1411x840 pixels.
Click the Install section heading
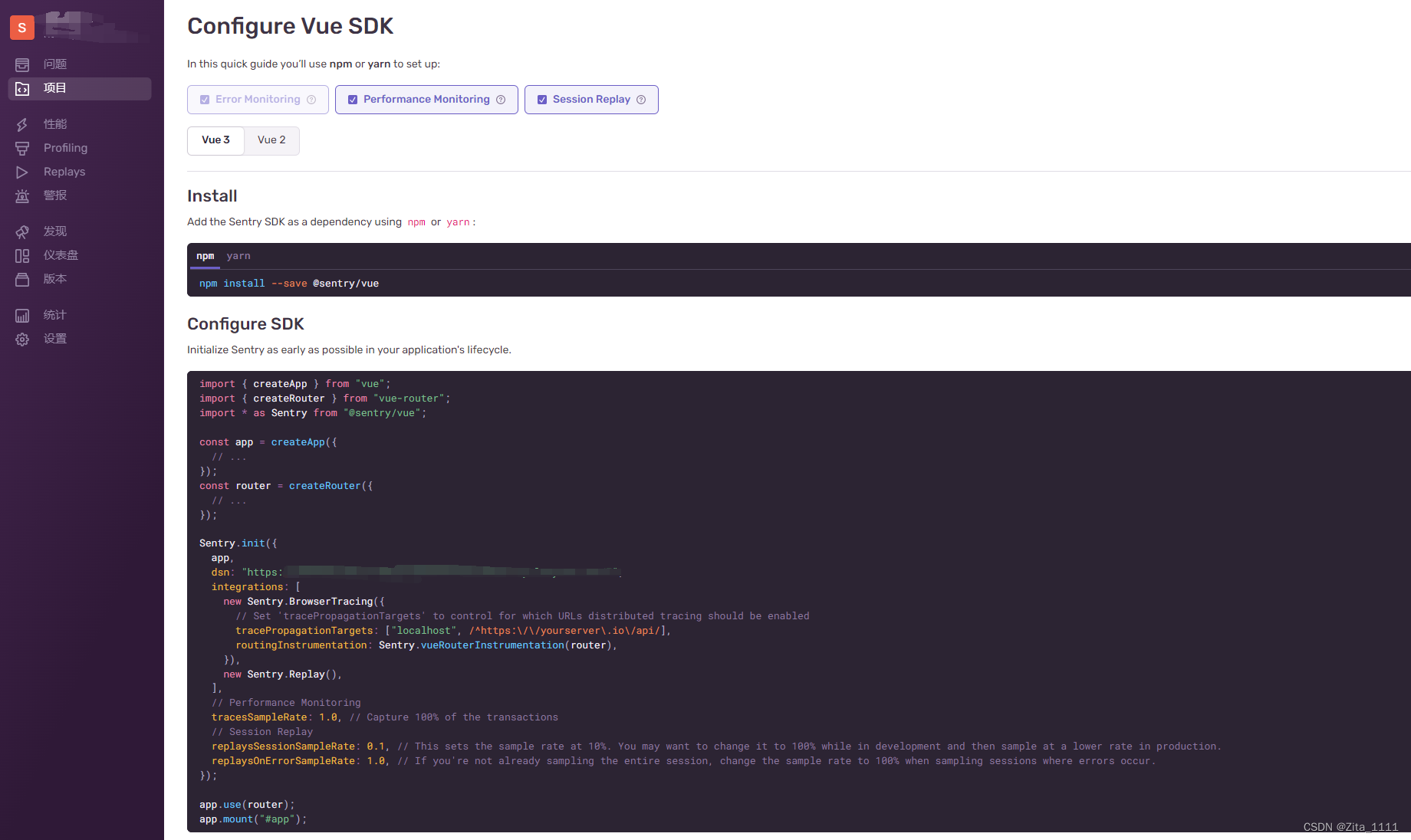pos(212,196)
